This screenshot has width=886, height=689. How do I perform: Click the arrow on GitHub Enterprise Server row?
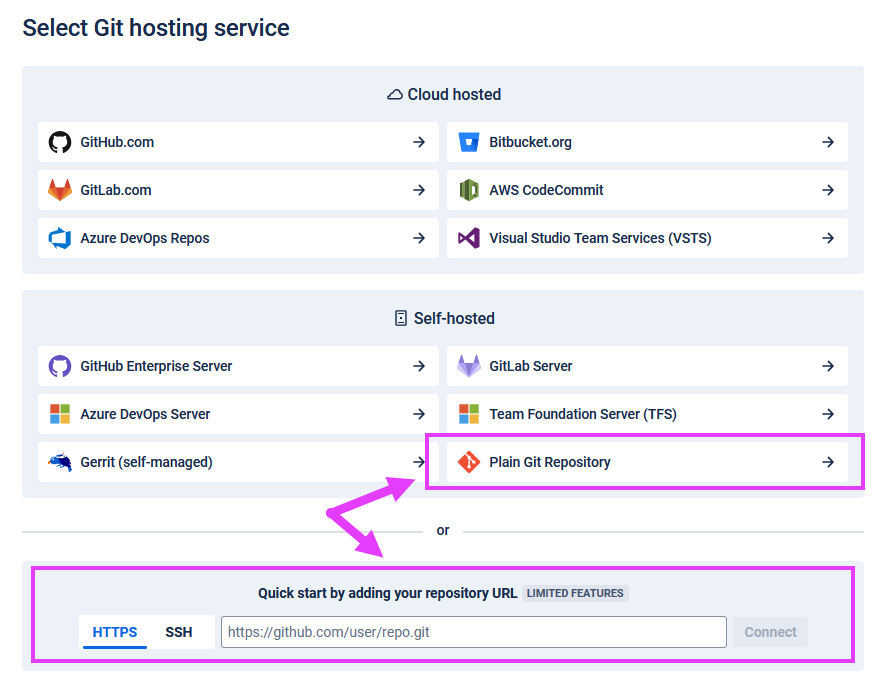coord(419,366)
